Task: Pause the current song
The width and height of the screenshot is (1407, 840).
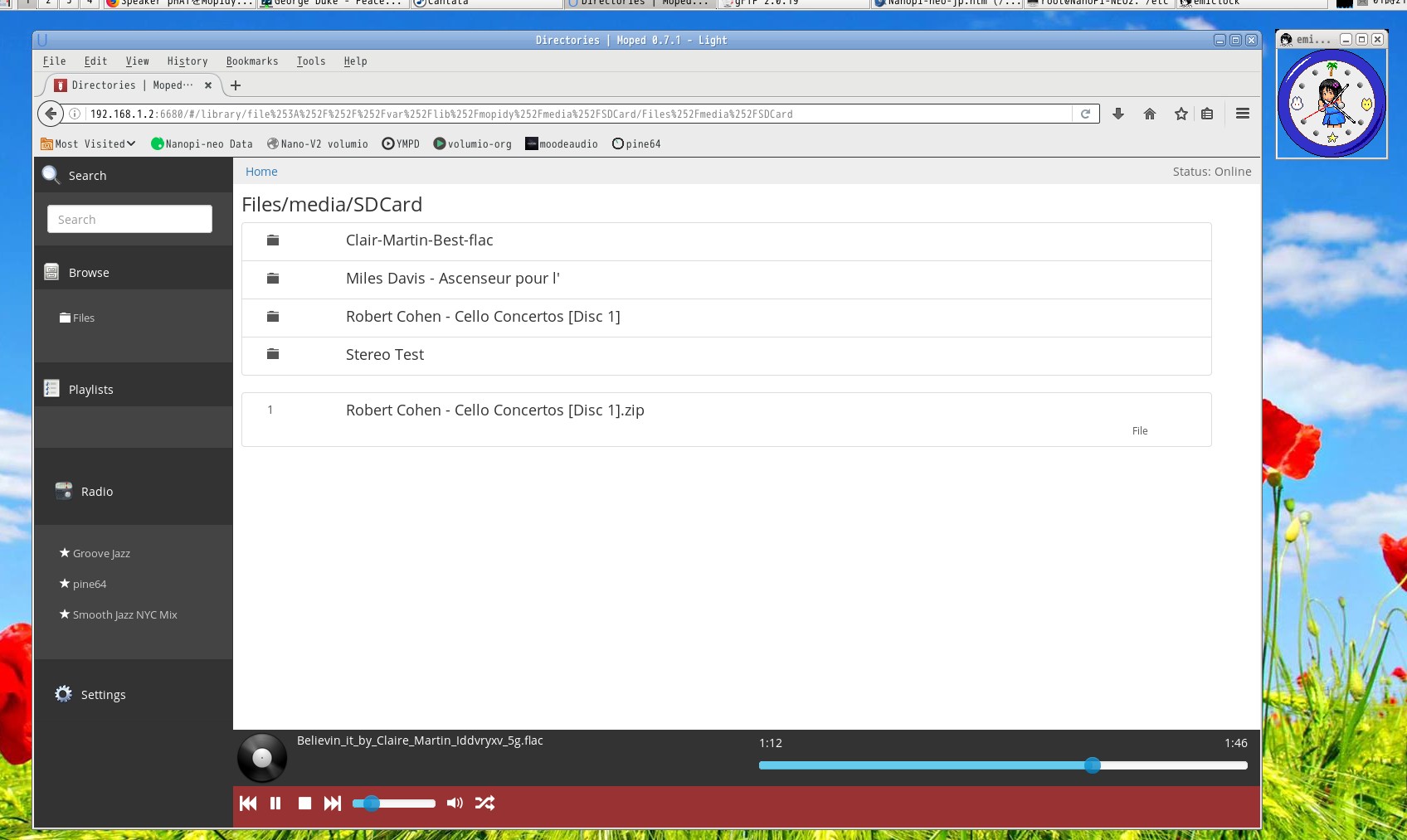Action: tap(275, 803)
